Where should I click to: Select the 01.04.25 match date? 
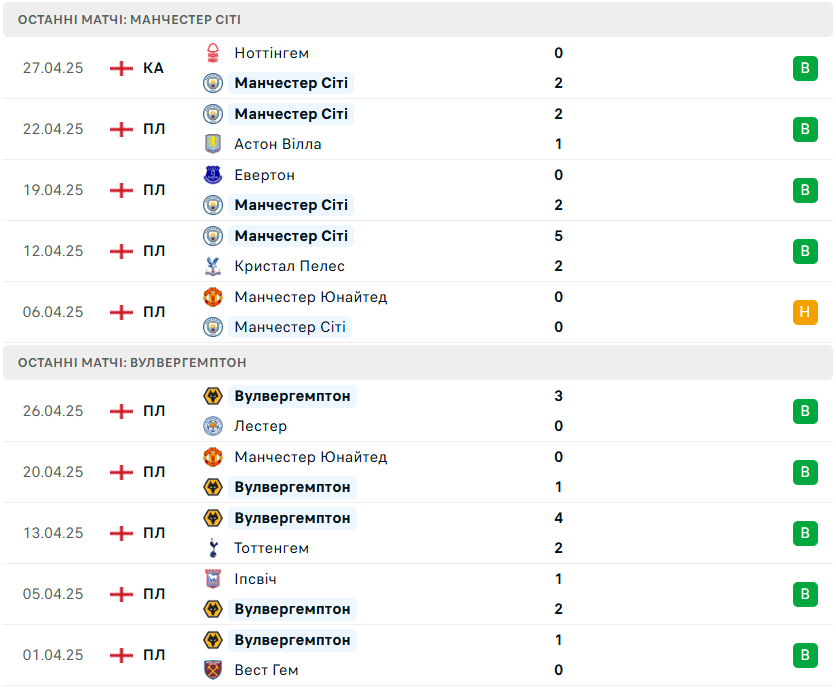[x=53, y=655]
